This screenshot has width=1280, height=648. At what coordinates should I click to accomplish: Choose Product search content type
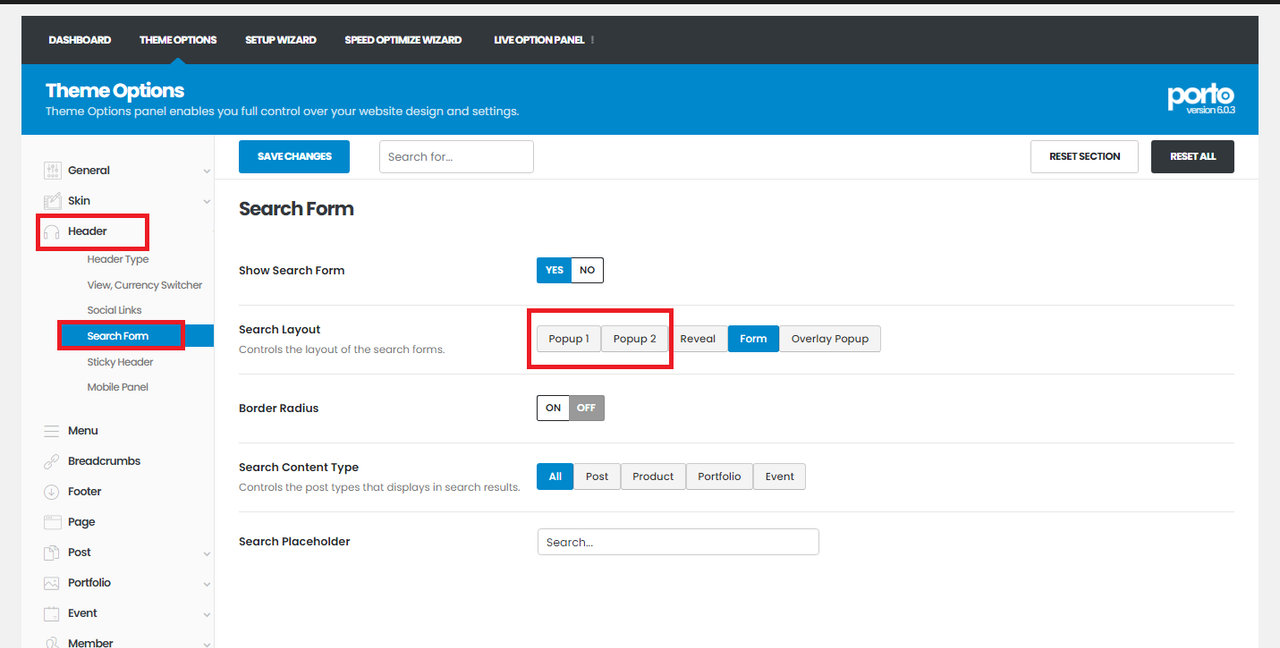(653, 477)
